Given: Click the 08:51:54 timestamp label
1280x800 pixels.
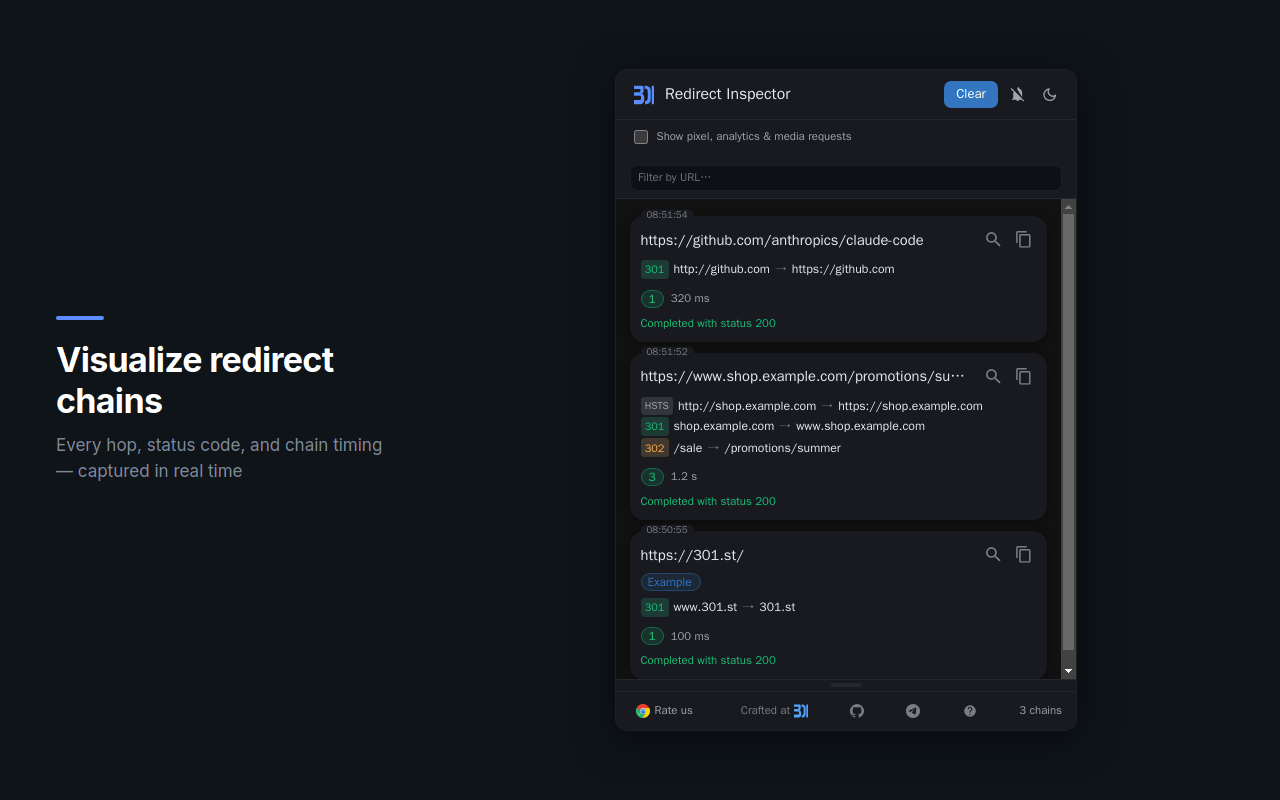Looking at the screenshot, I should click(667, 215).
